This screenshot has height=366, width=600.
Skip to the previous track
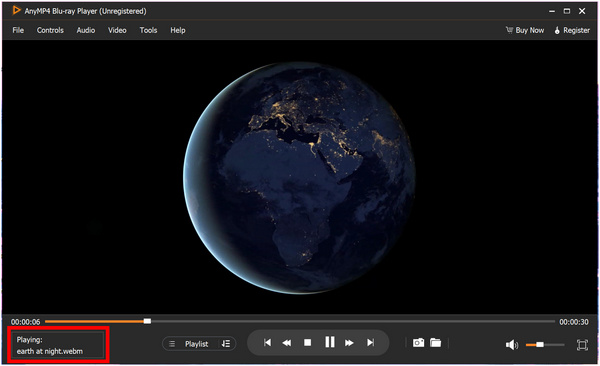[267, 342]
